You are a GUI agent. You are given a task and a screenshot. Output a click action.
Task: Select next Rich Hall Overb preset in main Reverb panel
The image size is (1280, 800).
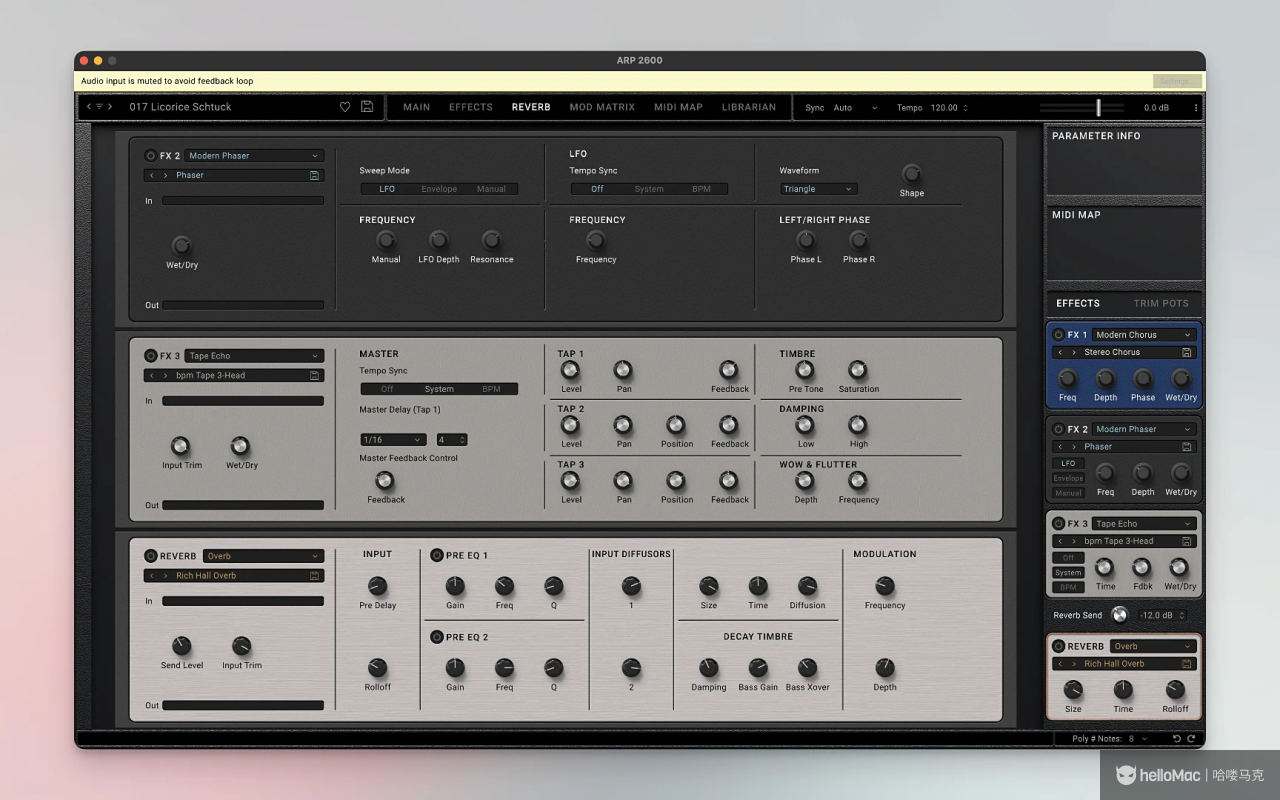pyautogui.click(x=166, y=575)
